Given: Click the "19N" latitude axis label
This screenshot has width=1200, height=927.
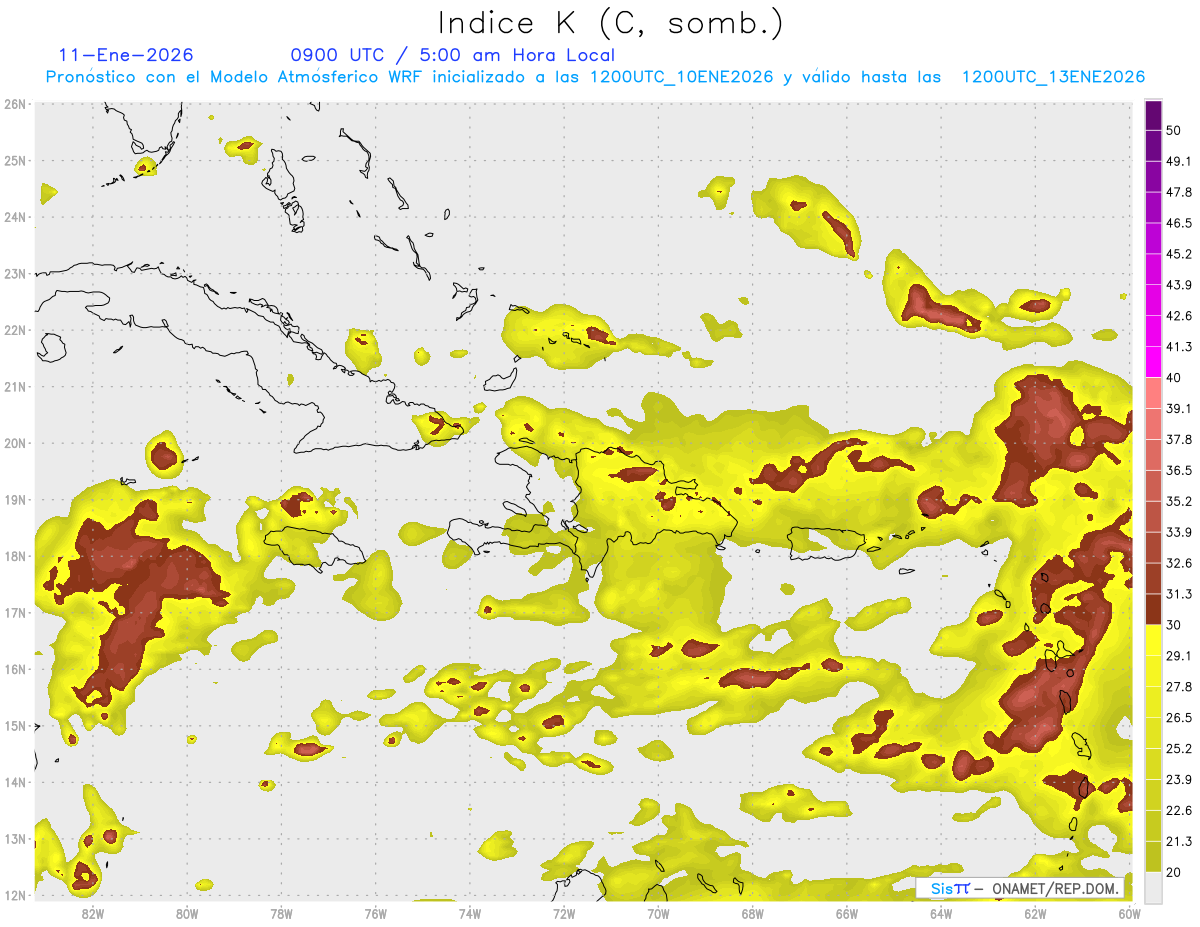Looking at the screenshot, I should [x=15, y=500].
